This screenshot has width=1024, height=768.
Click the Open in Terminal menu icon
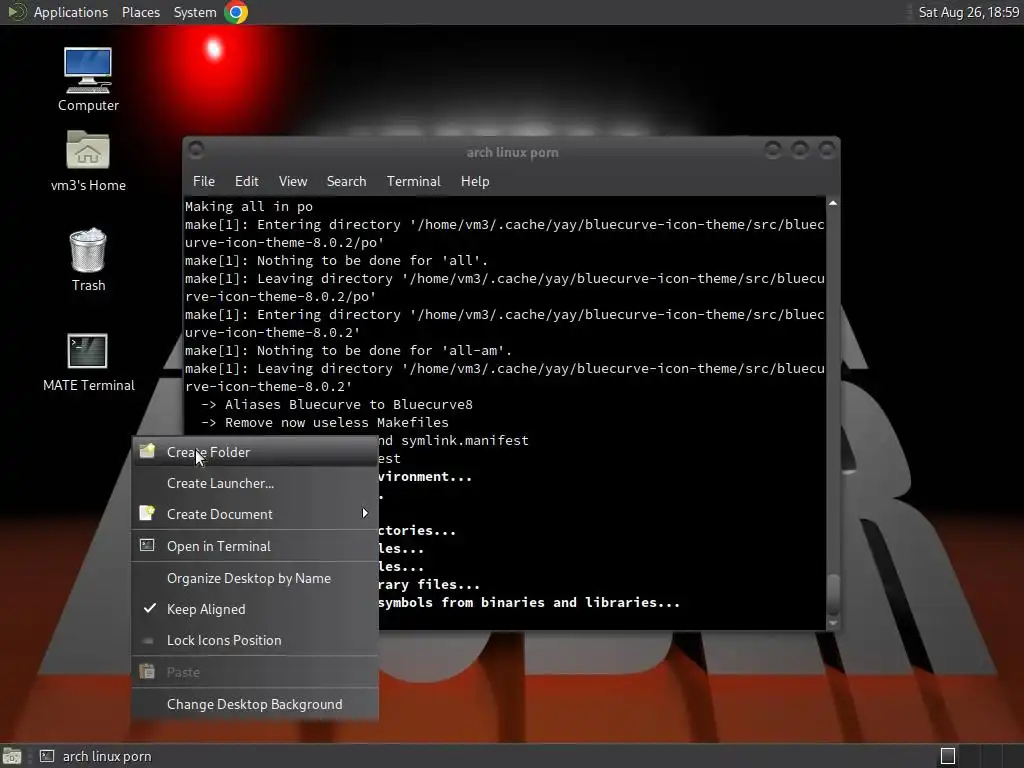point(148,545)
